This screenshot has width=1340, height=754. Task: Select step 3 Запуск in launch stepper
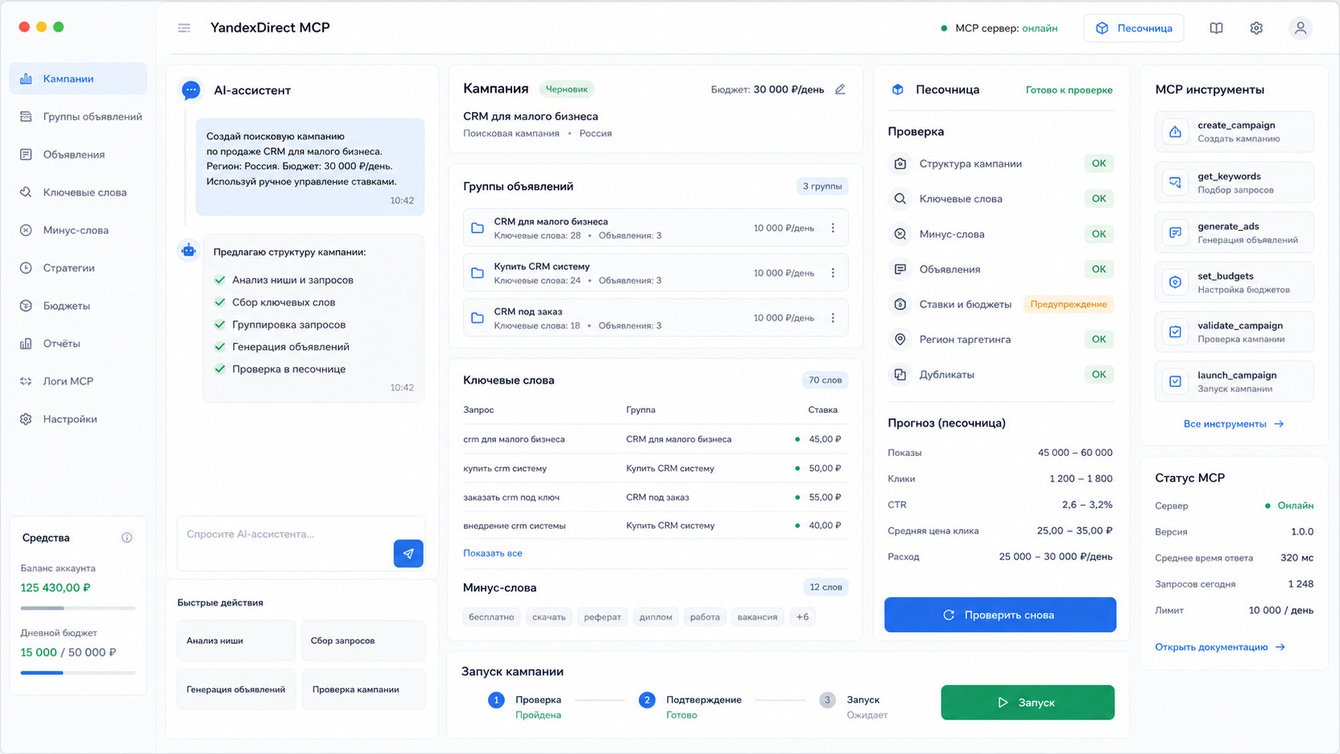coord(853,707)
